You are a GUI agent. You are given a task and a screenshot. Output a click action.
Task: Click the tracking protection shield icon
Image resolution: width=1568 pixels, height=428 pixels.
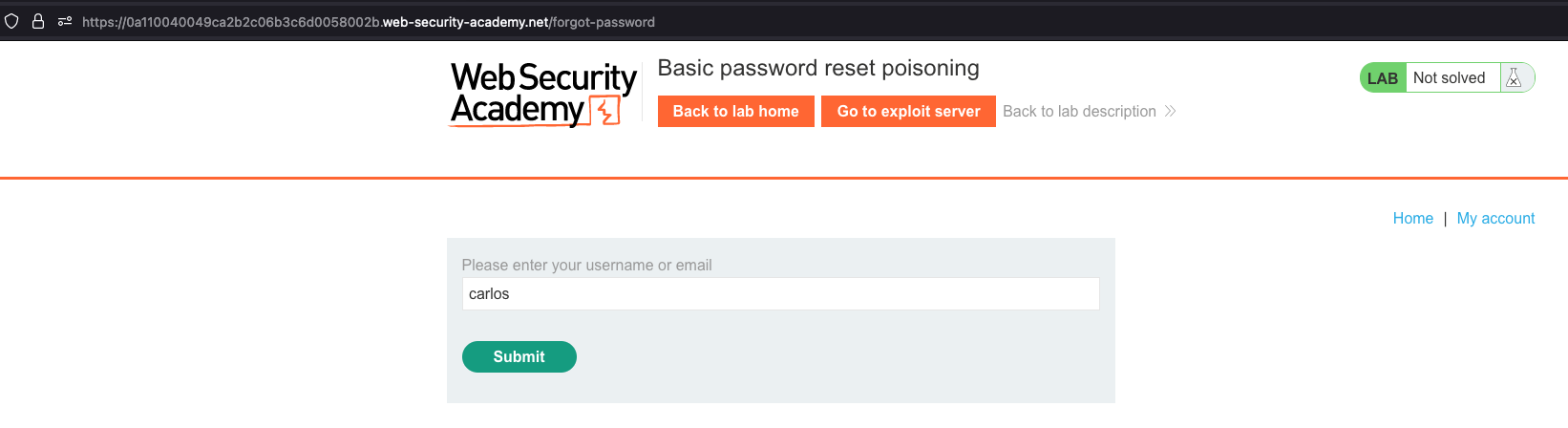11,21
